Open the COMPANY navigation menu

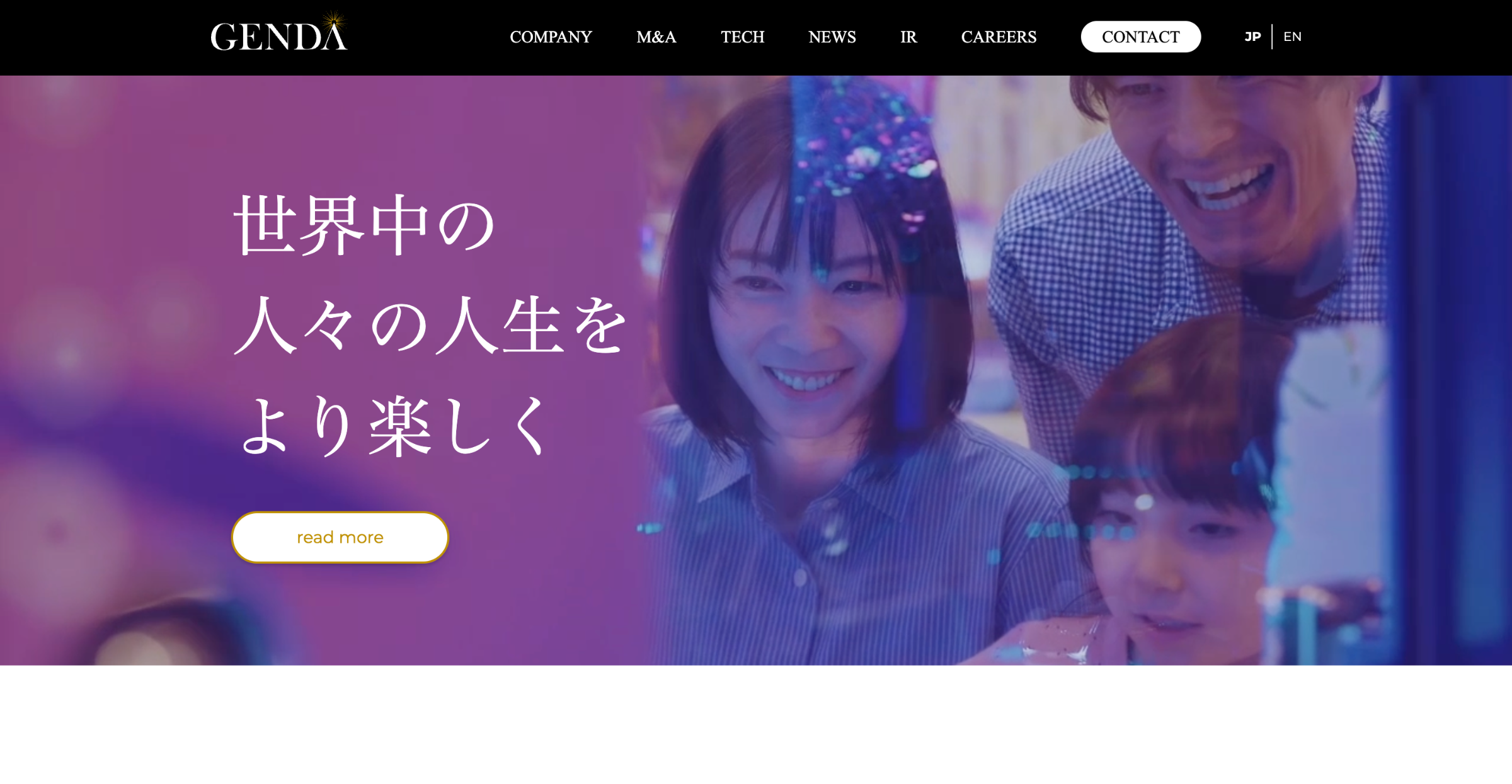pos(550,37)
